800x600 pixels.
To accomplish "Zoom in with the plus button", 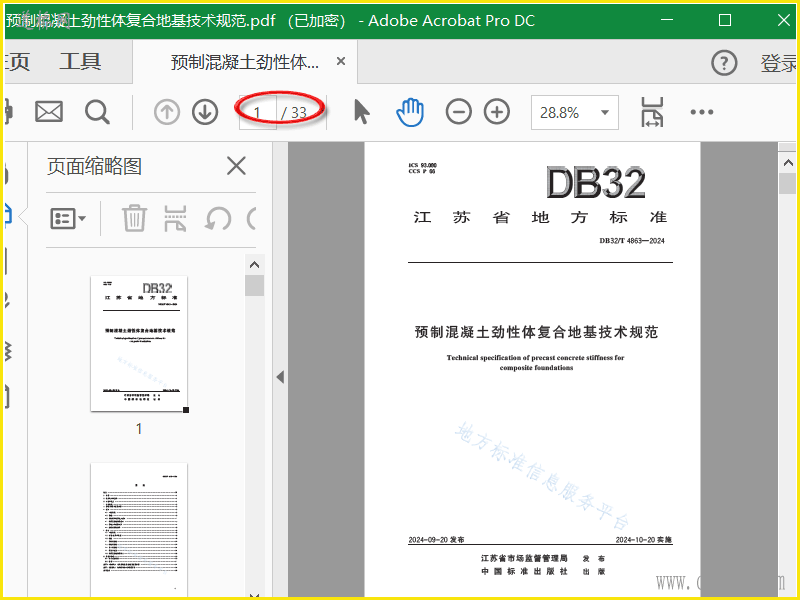I will coord(497,112).
